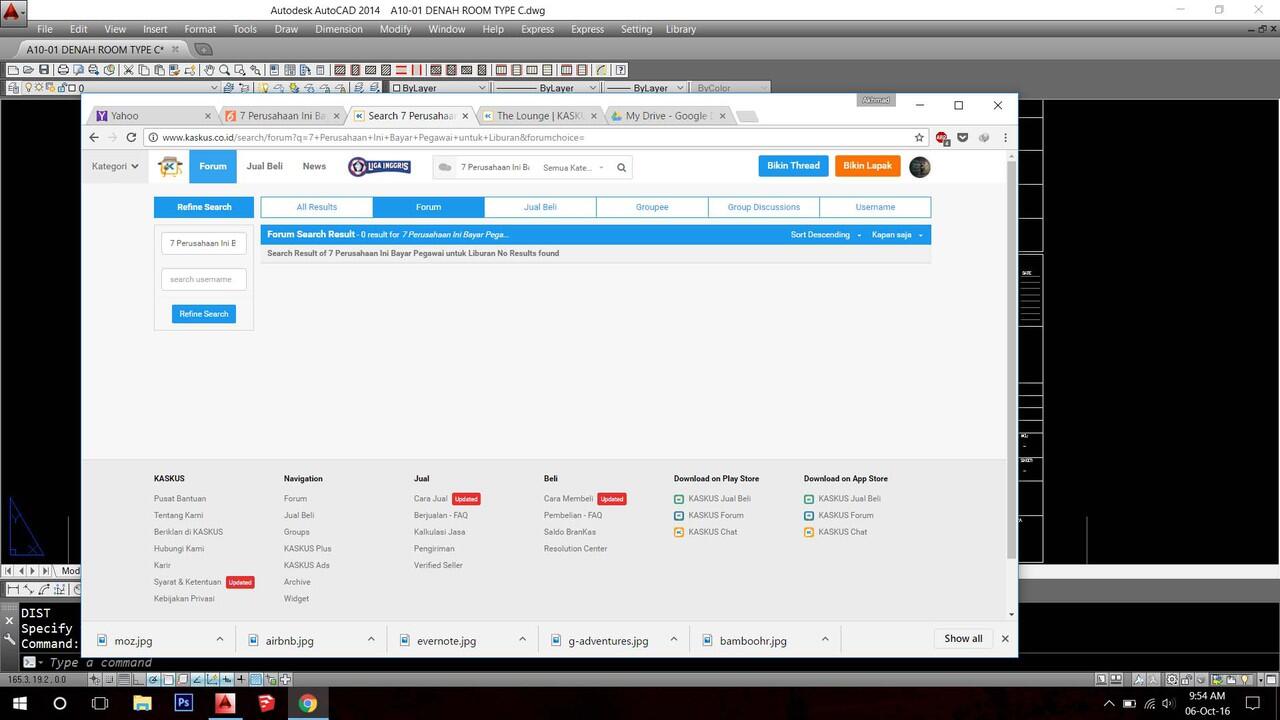Click the Chrome reload page icon
1280x720 pixels.
131,137
